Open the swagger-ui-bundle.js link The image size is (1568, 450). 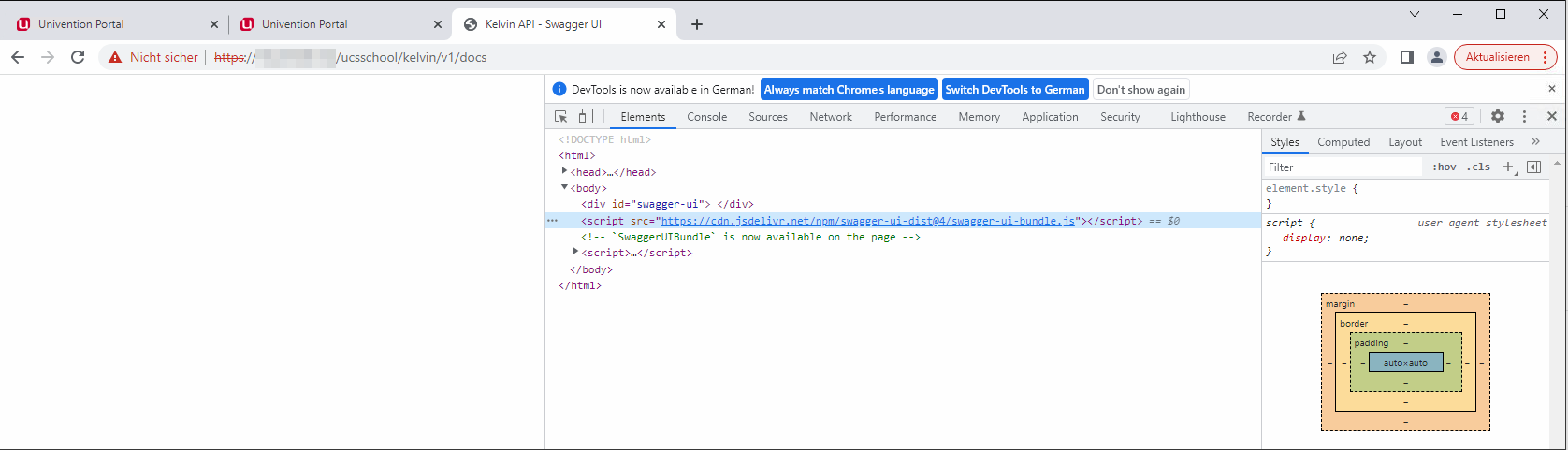point(867,221)
